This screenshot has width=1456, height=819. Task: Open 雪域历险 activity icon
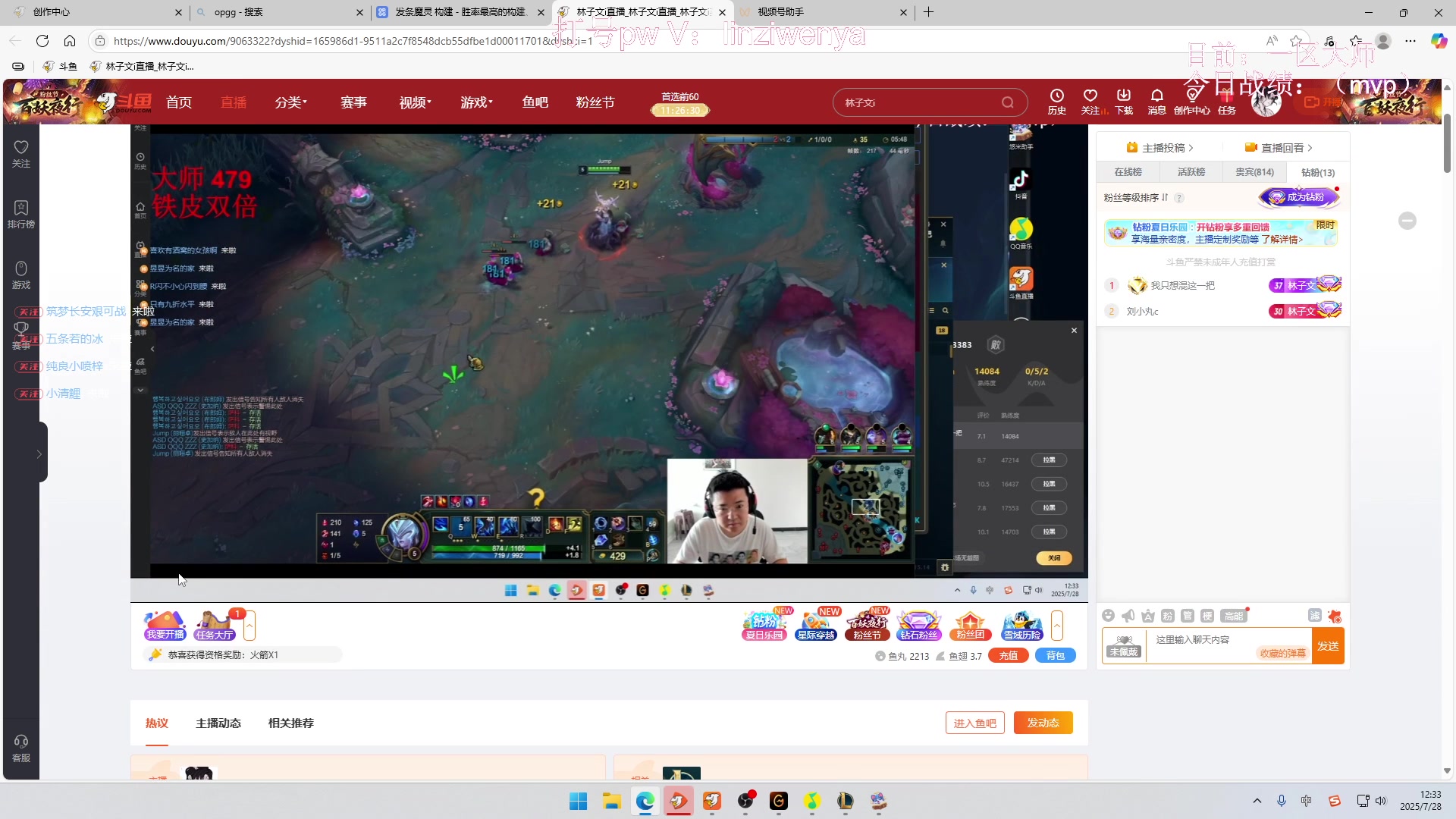1022,626
